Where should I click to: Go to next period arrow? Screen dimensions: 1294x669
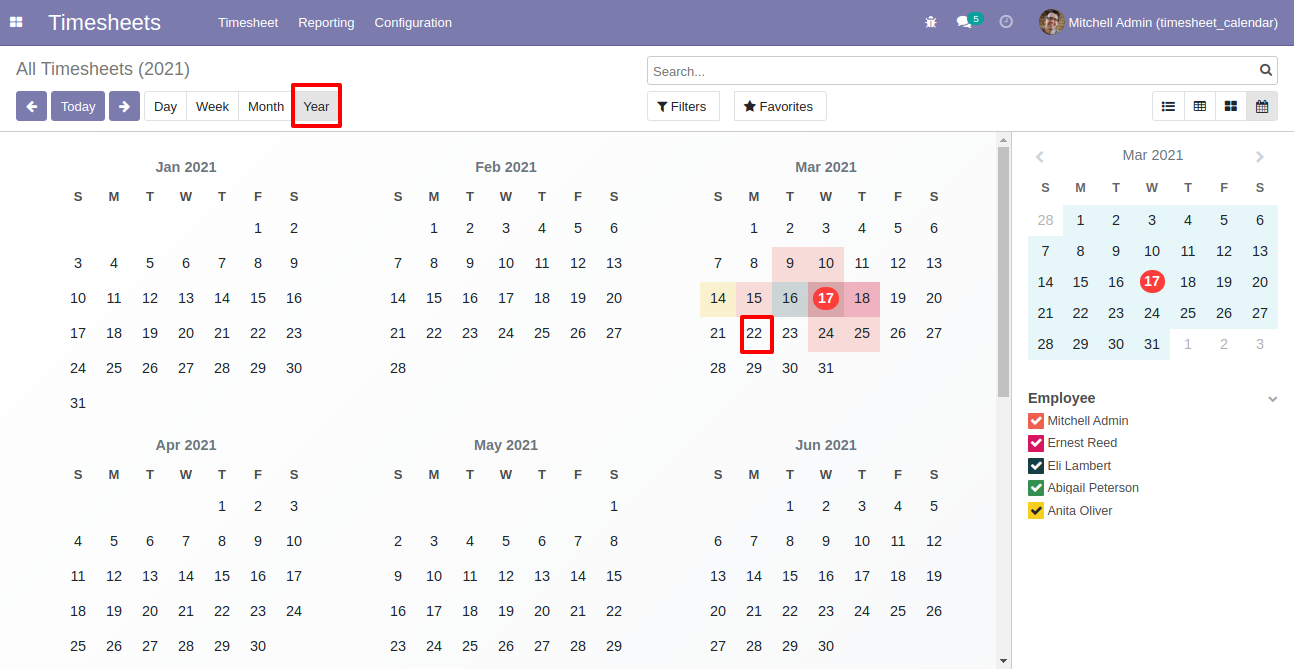[124, 106]
